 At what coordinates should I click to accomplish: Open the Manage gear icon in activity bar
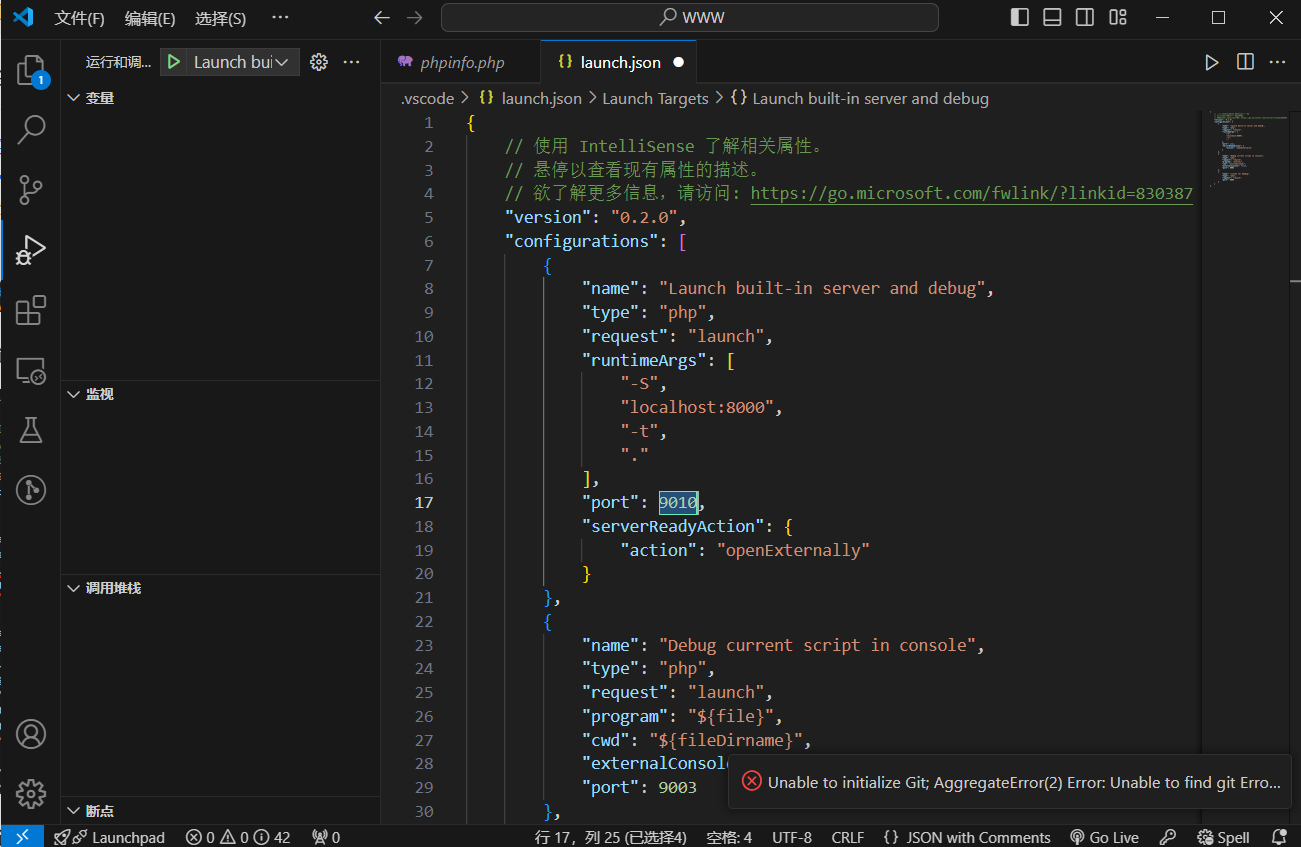pos(31,793)
